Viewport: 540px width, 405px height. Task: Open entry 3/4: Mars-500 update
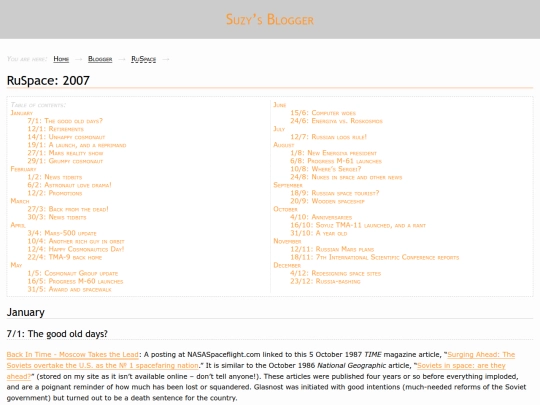point(62,233)
